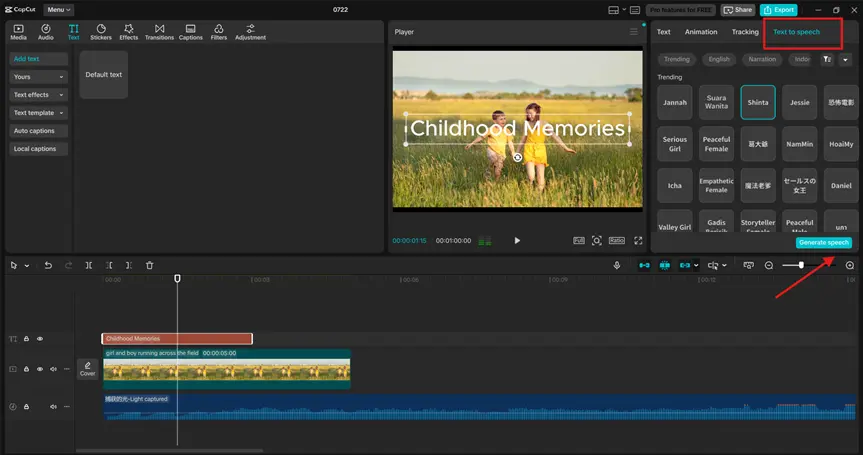The image size is (863, 455).
Task: Expand the Text template category
Action: [x=38, y=113]
